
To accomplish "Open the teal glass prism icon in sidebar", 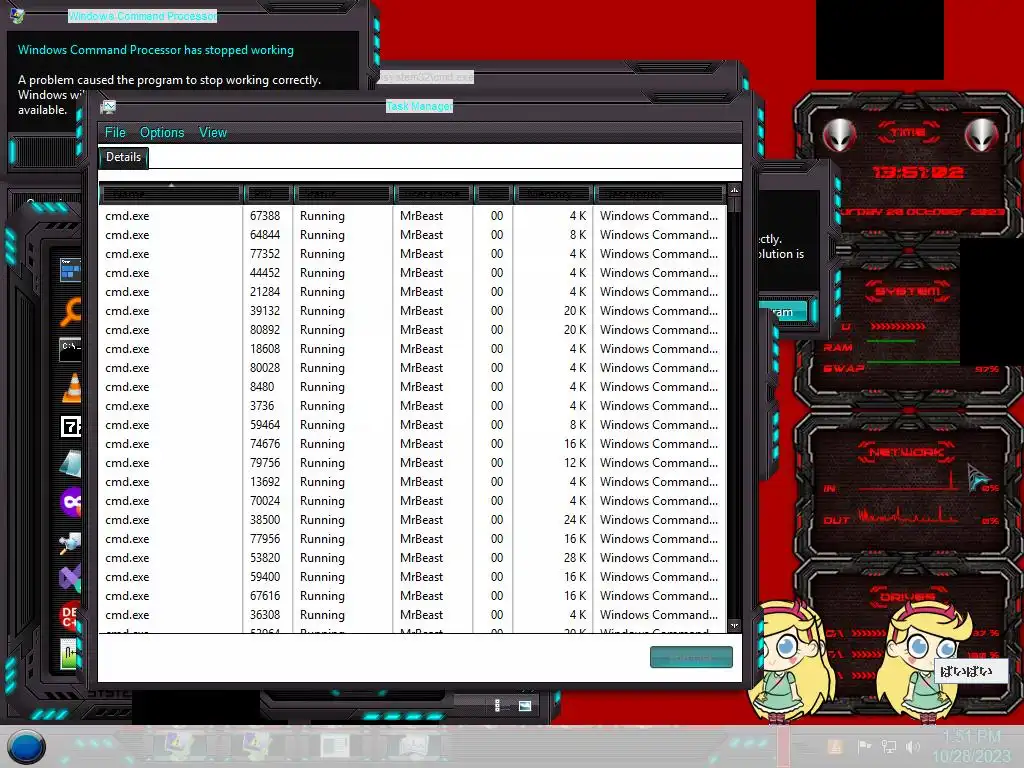I will [71, 464].
